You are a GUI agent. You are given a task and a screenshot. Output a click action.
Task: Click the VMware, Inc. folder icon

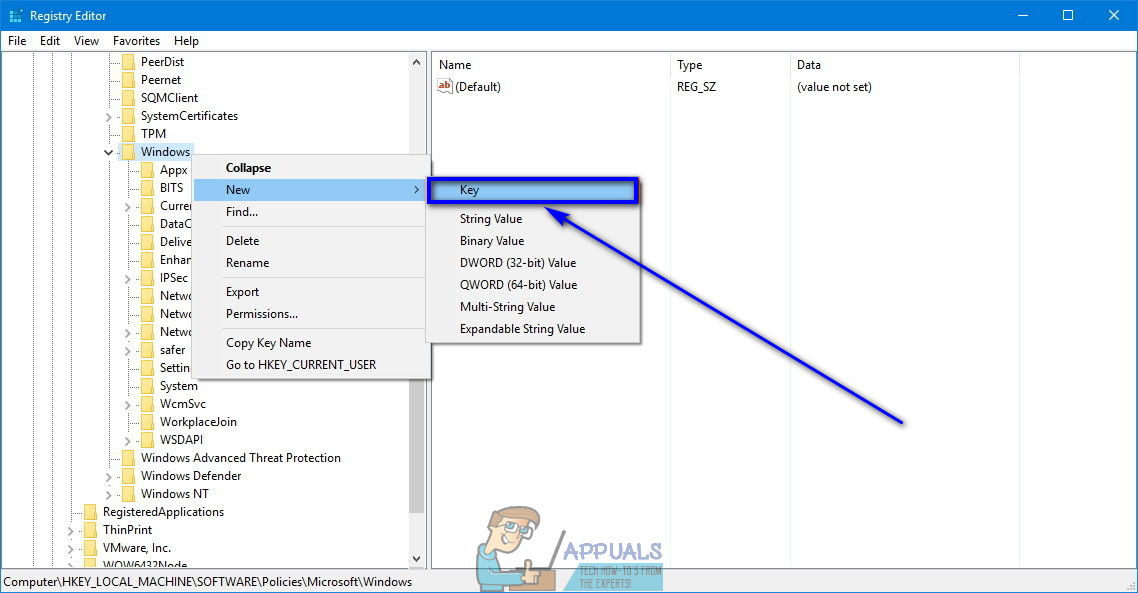pos(91,548)
